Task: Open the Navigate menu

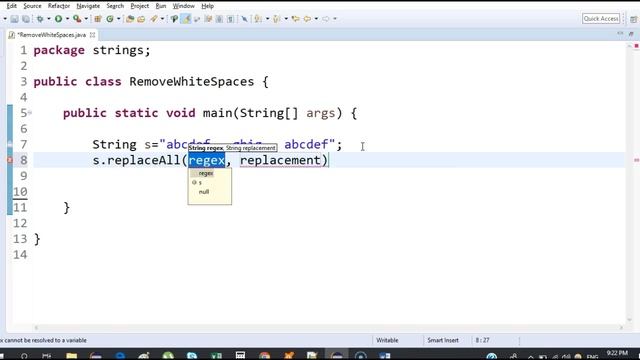Action: click(x=88, y=6)
